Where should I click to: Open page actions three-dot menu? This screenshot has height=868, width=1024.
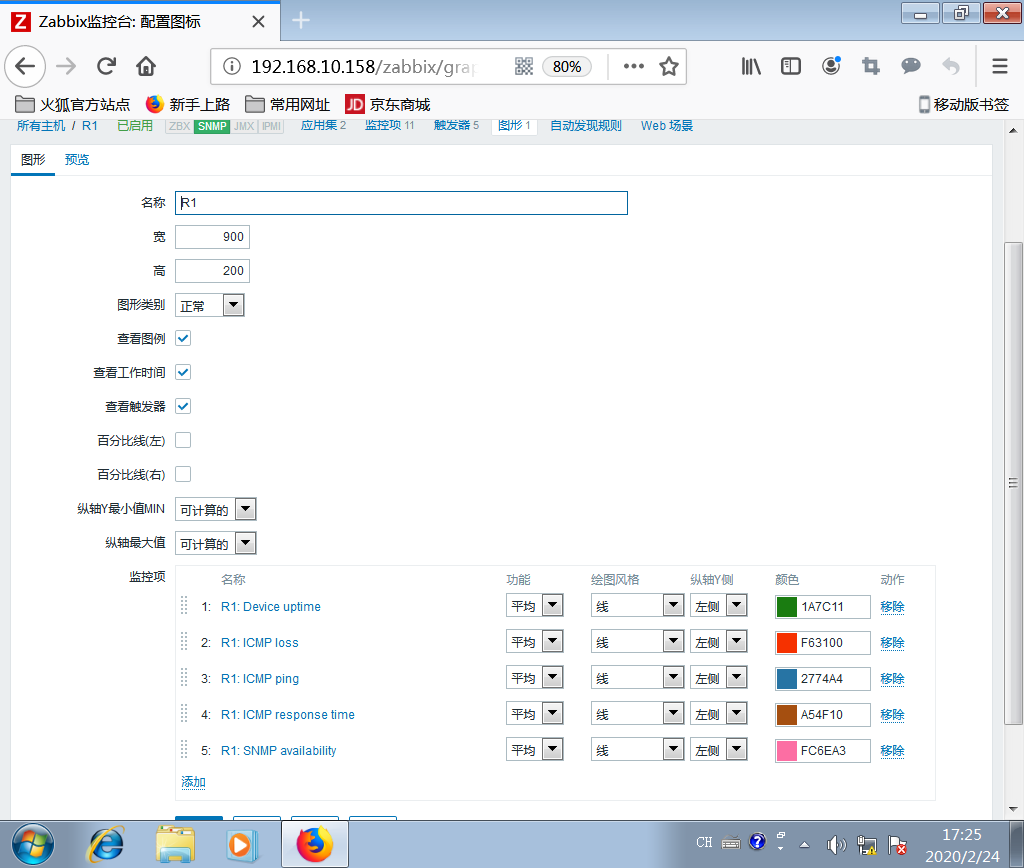point(633,66)
